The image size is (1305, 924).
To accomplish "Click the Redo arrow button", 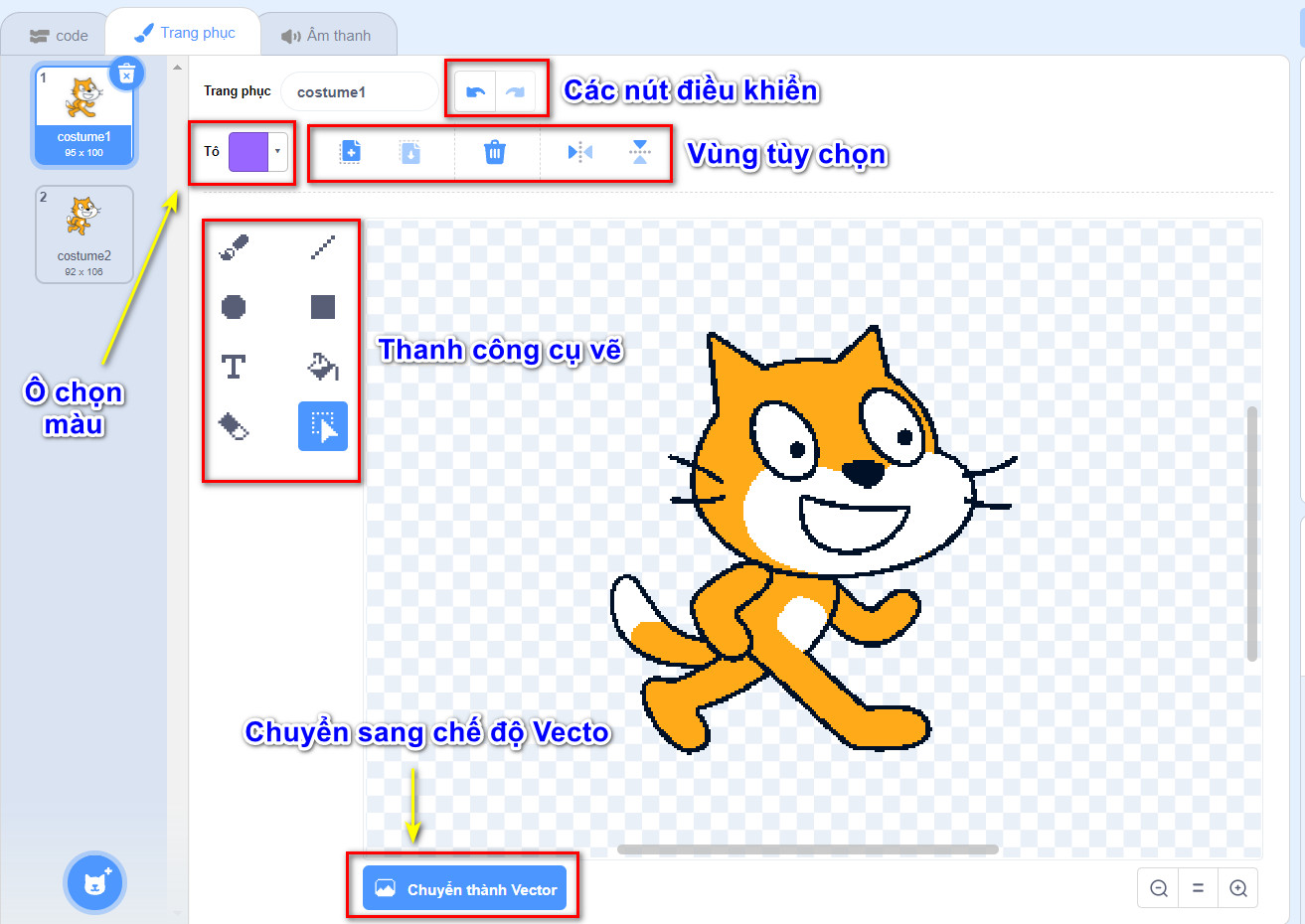I will [515, 91].
